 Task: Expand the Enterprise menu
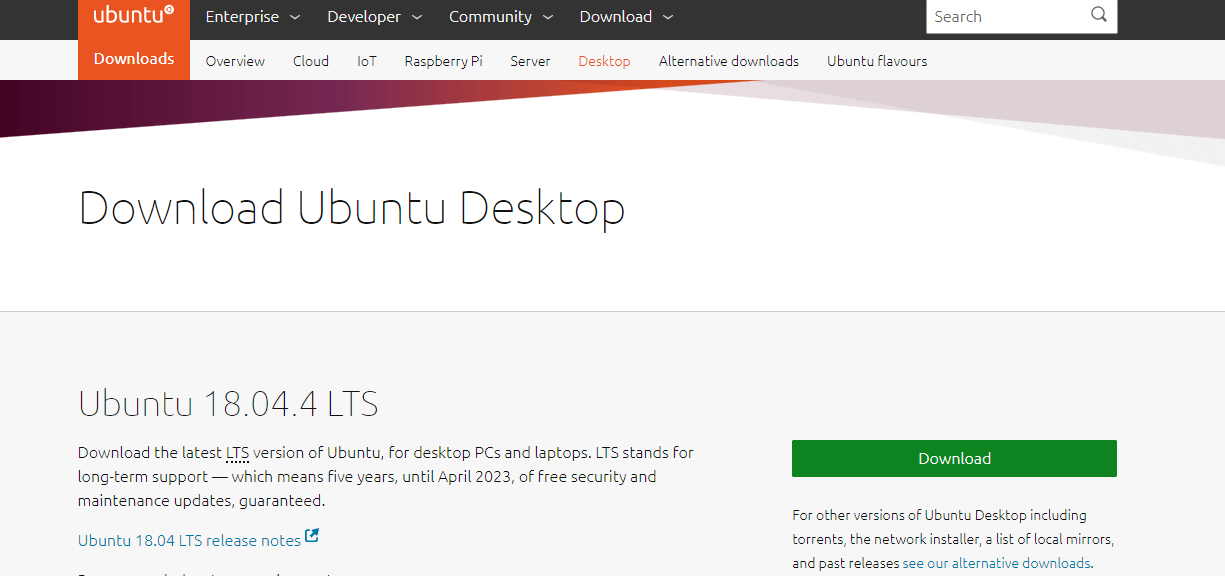pyautogui.click(x=253, y=17)
